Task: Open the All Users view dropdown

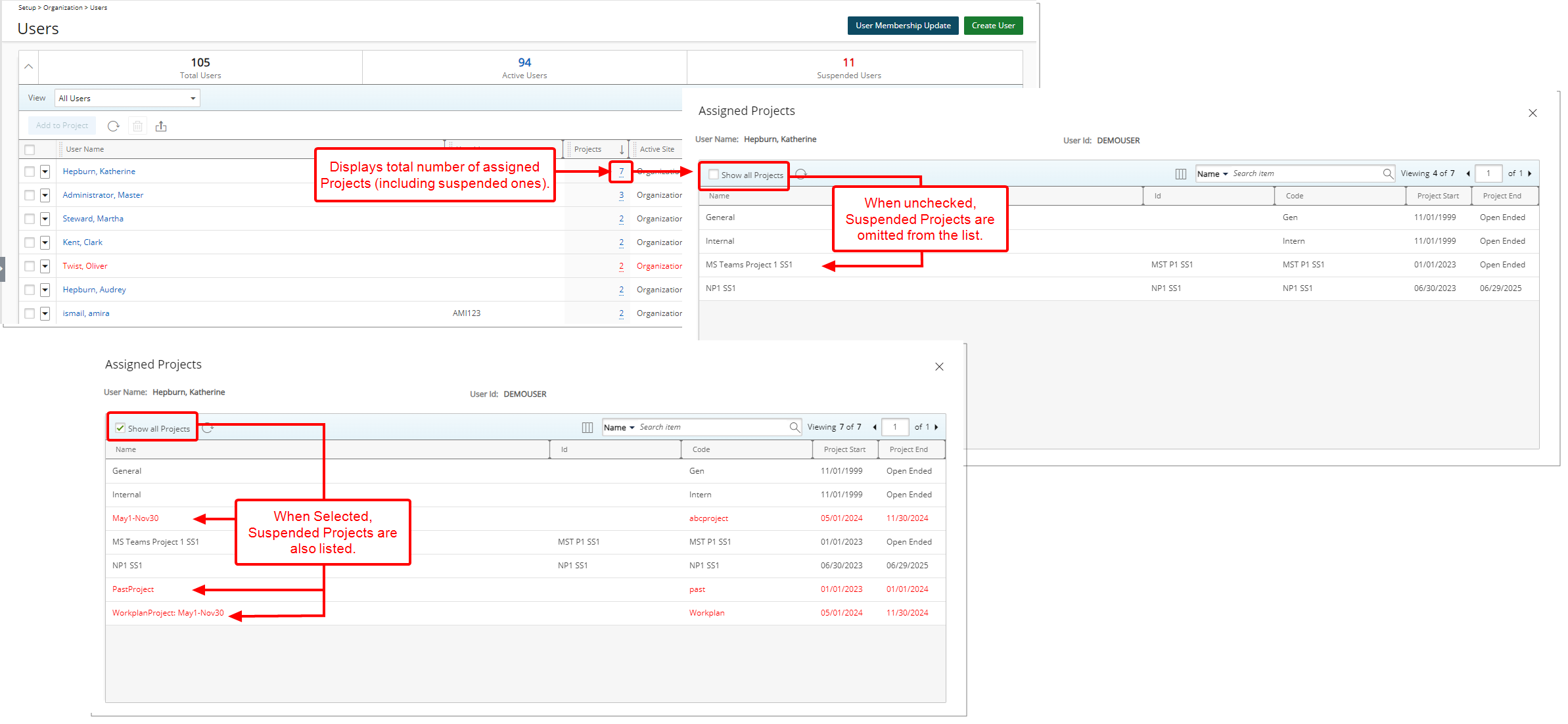Action: [127, 99]
